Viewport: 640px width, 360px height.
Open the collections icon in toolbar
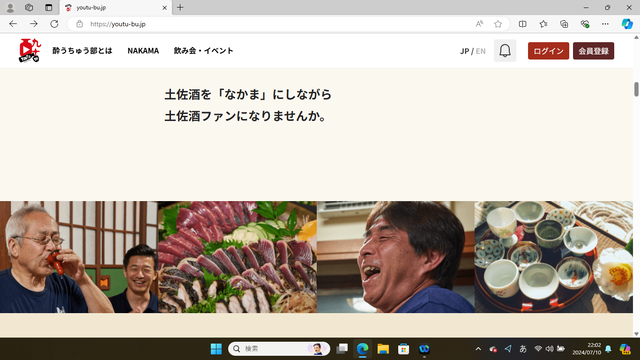(x=564, y=24)
